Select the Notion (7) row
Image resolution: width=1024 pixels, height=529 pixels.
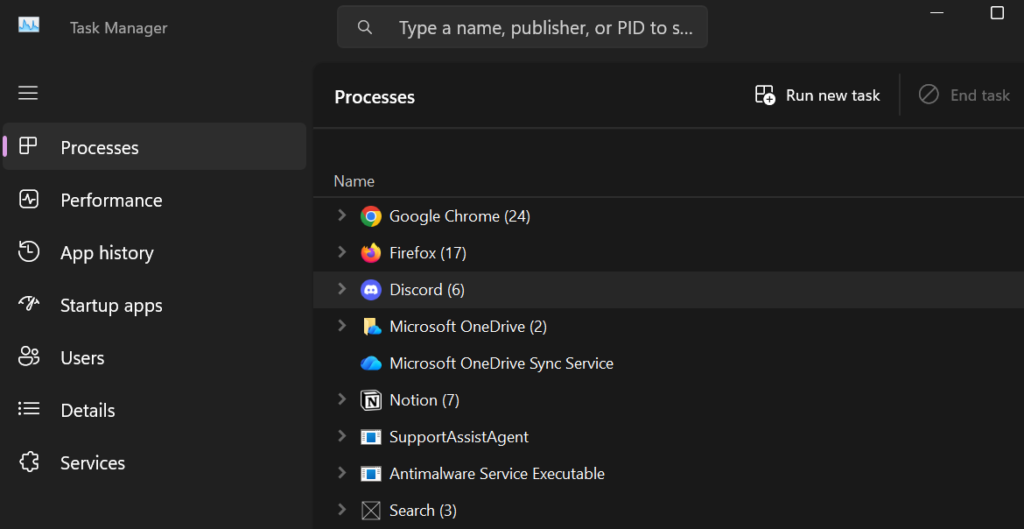click(669, 400)
